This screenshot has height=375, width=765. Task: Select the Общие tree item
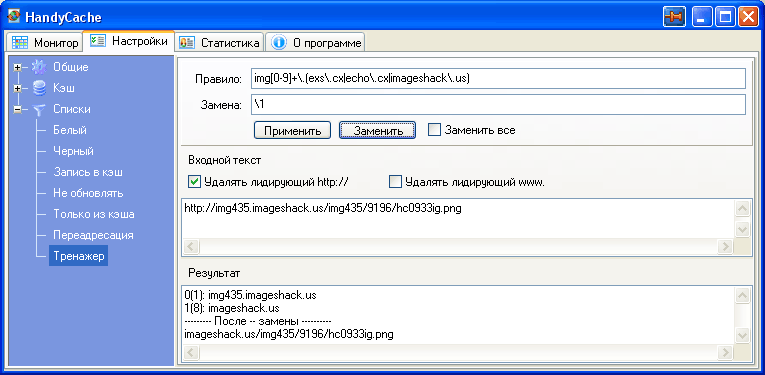(71, 67)
